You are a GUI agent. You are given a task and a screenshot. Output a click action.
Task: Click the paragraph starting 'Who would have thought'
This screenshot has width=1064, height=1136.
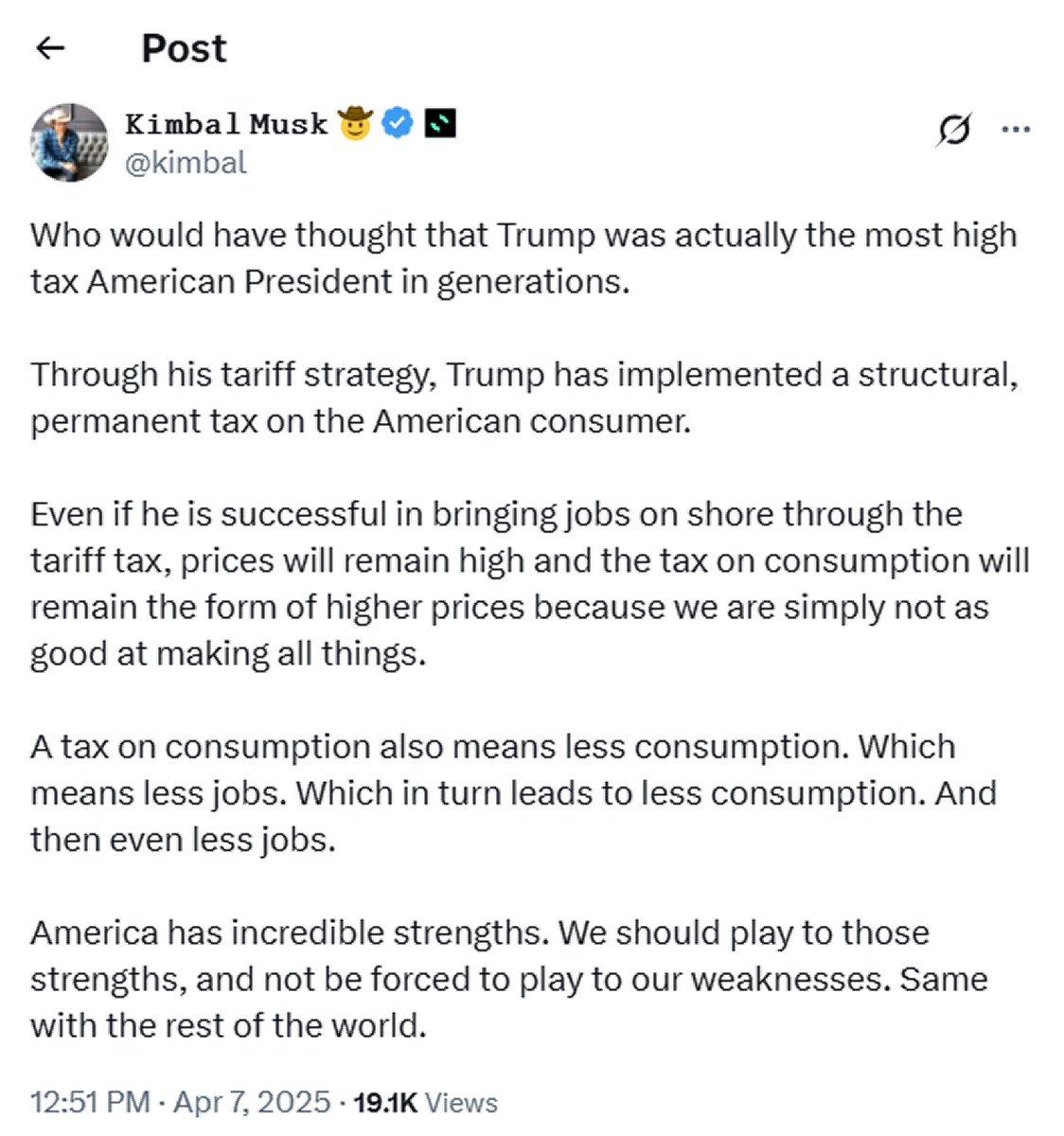click(x=523, y=258)
